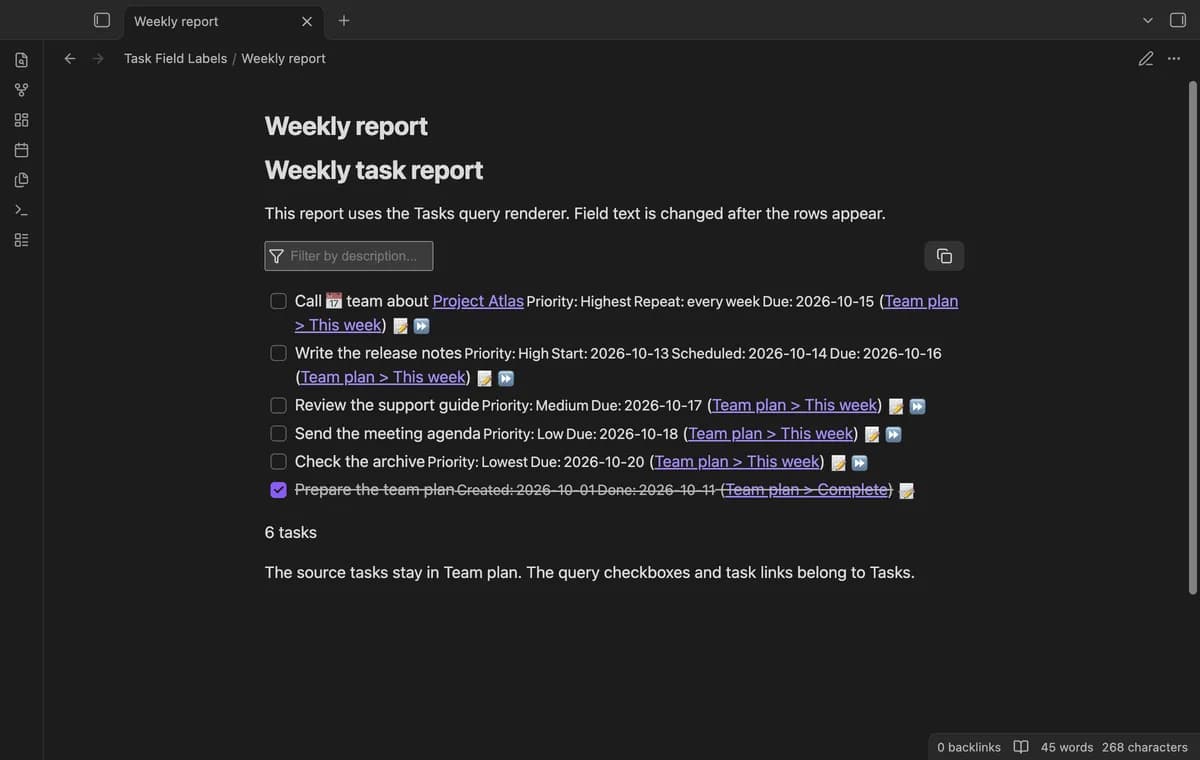Click the copy icon button beside the filter
This screenshot has height=760, width=1200.
click(944, 256)
